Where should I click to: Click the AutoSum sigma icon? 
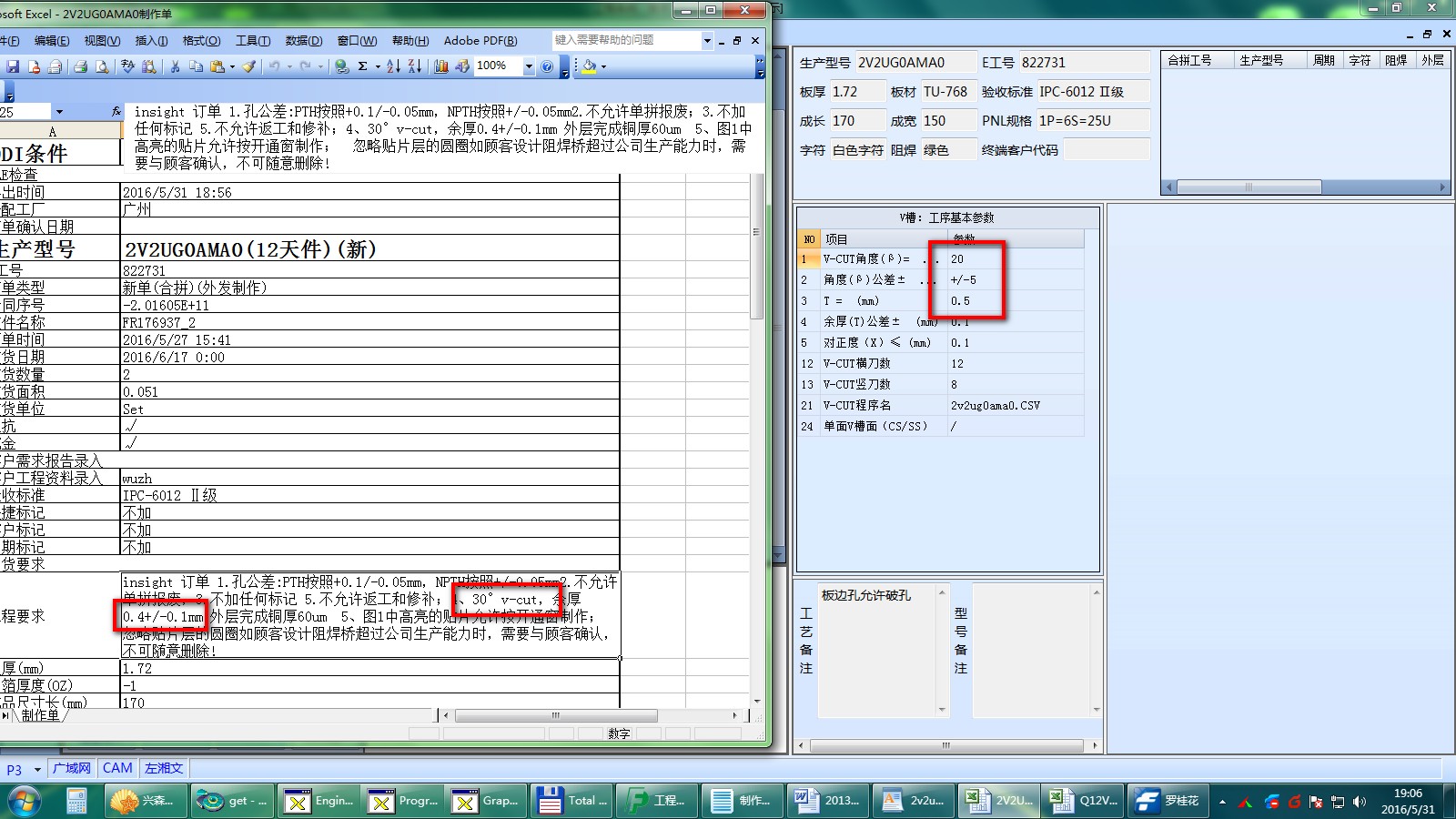tap(363, 66)
